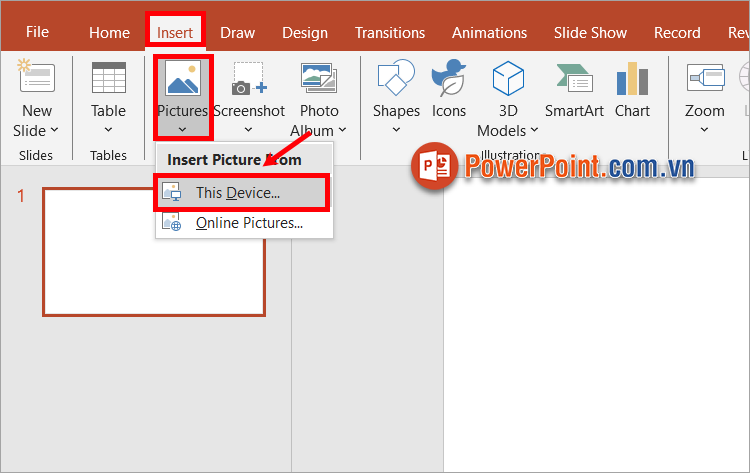The width and height of the screenshot is (750, 473).
Task: Switch to the Record tab
Action: point(677,33)
